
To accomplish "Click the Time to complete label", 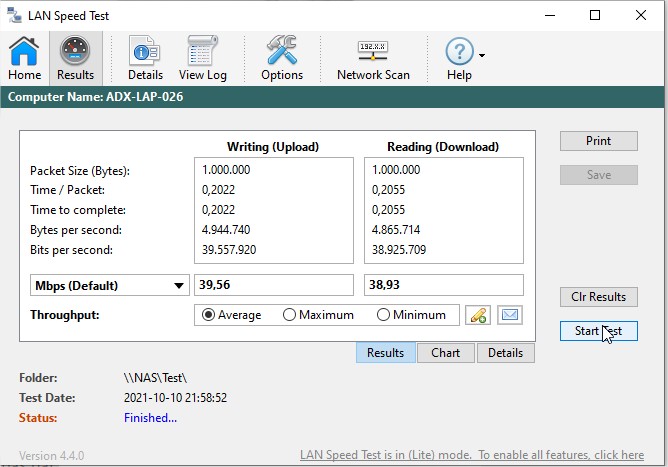I will pyautogui.click(x=78, y=210).
